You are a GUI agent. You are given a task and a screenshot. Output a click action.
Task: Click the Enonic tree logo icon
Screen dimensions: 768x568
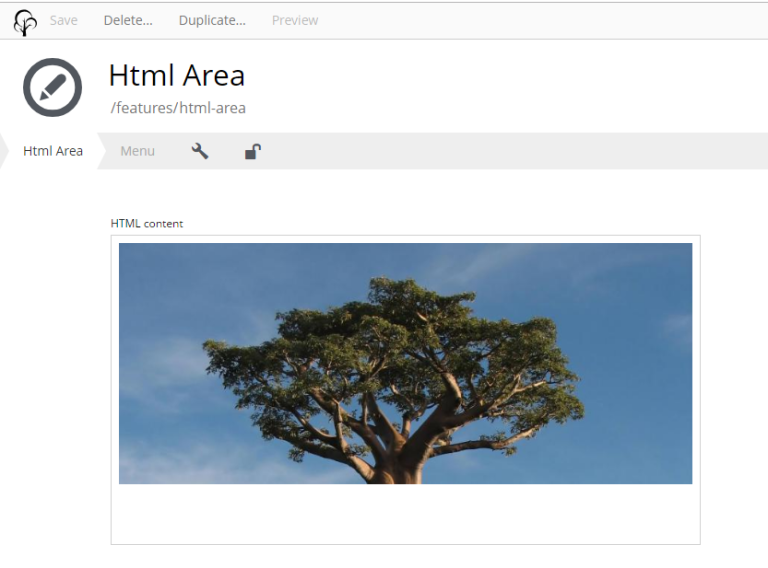[x=25, y=21]
